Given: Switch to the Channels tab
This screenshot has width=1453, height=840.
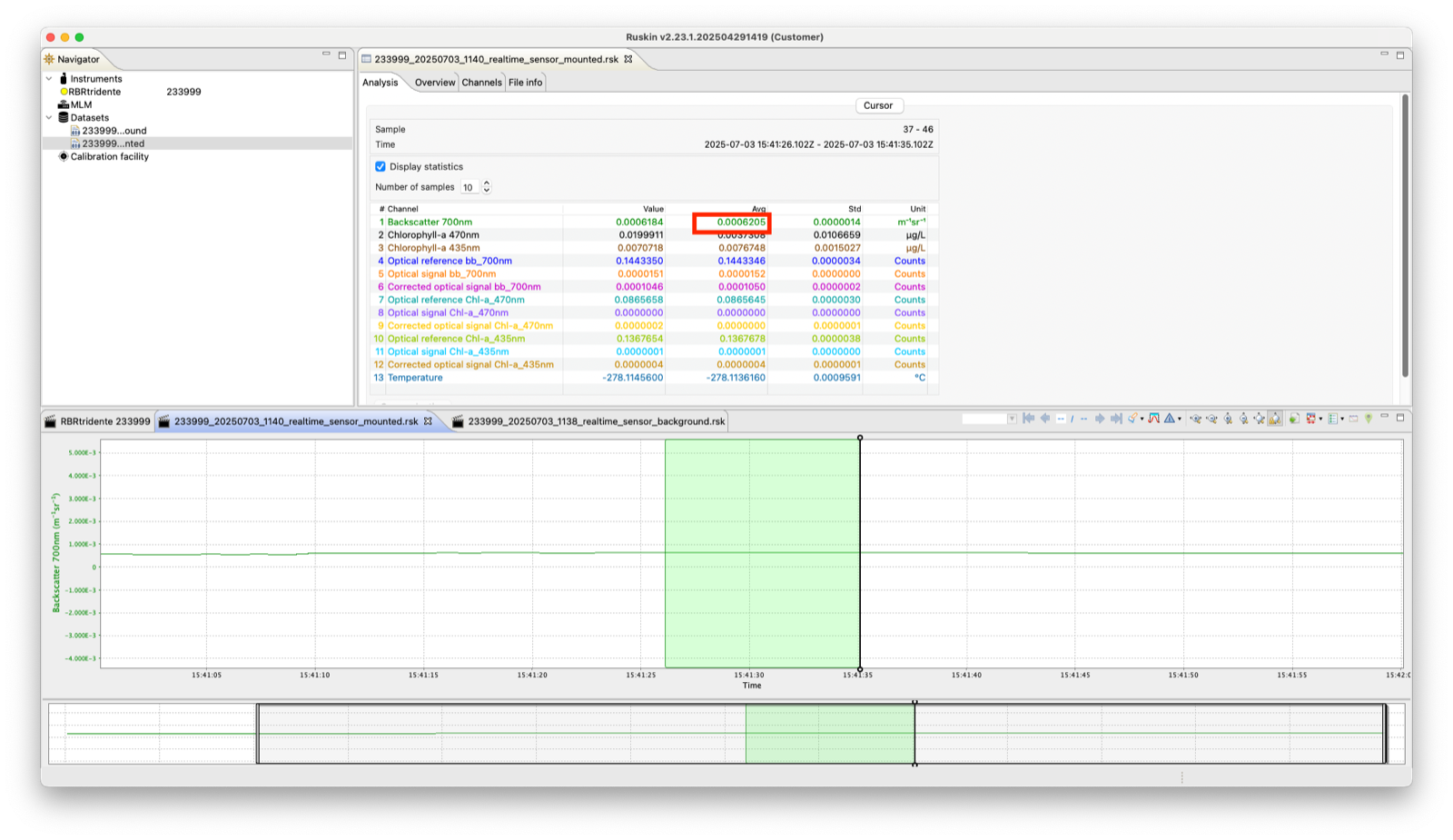Looking at the screenshot, I should coord(481,83).
